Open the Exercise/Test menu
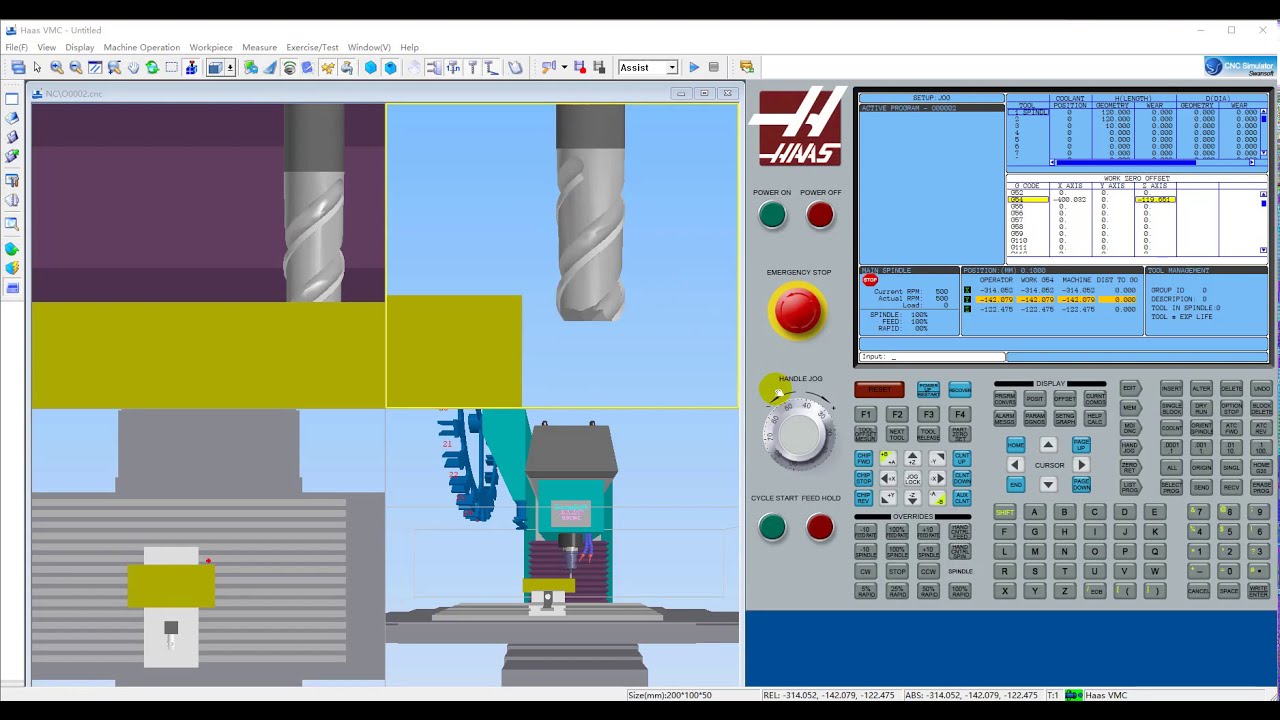Screen dimensions: 1280x720 click(x=312, y=47)
